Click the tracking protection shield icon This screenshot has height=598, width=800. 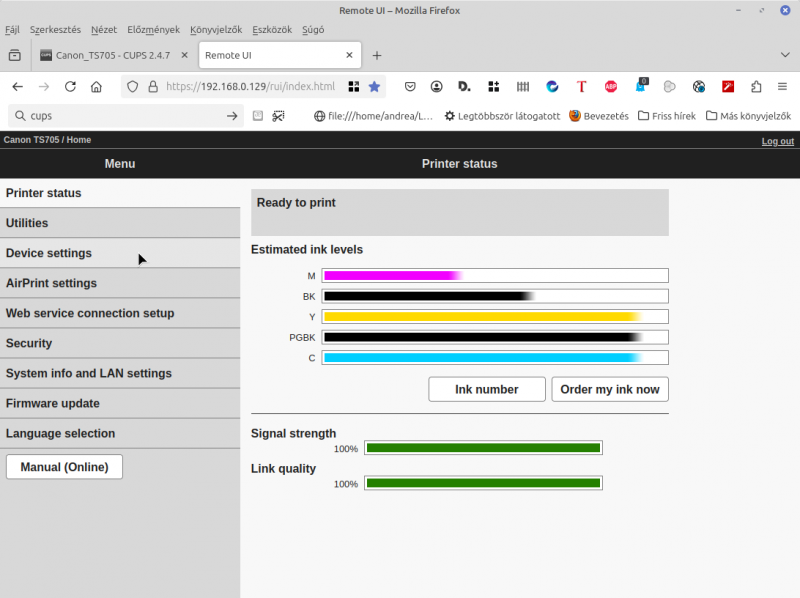tap(133, 87)
